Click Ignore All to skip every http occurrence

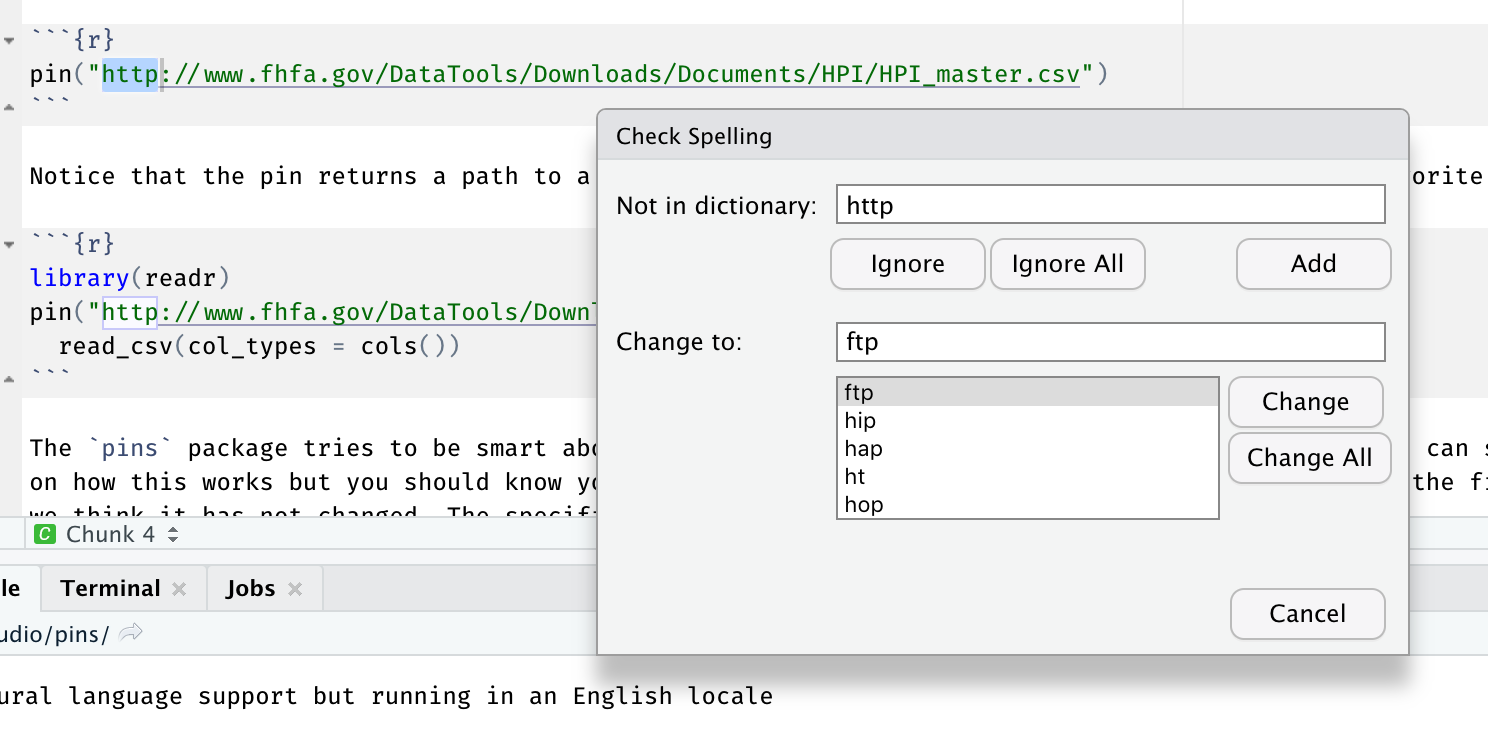point(1067,264)
